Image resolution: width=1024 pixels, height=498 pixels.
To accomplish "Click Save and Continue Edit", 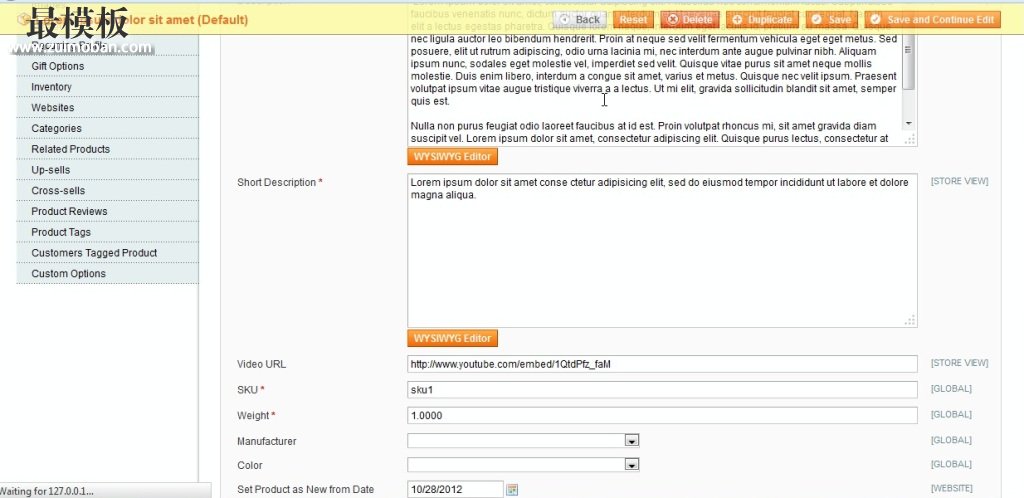I will click(932, 19).
